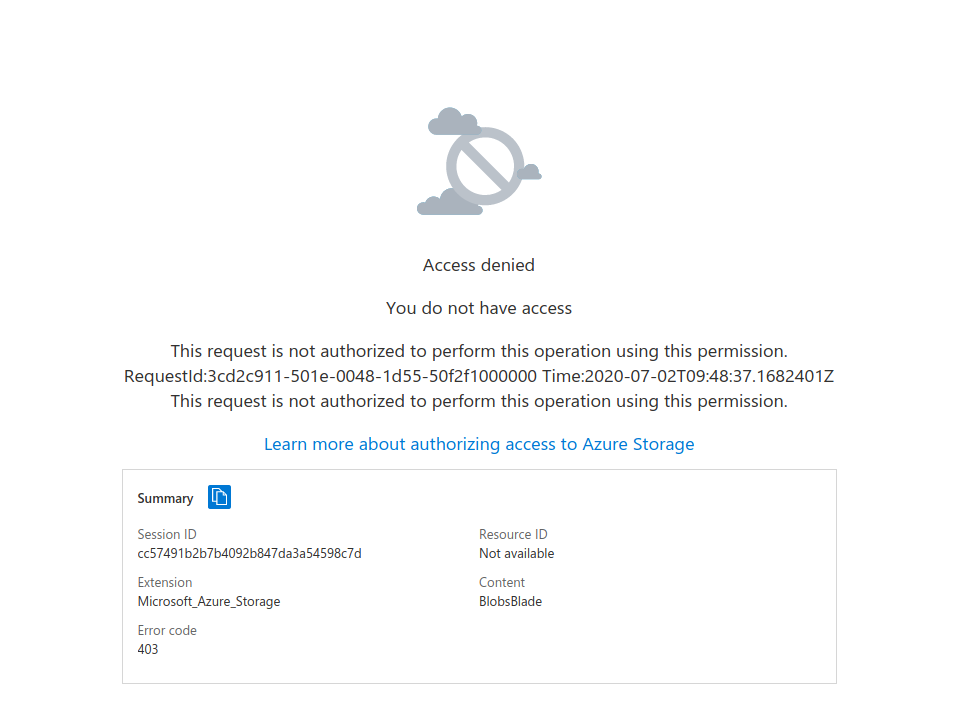Click the Access denied heading
The image size is (973, 727).
(478, 265)
